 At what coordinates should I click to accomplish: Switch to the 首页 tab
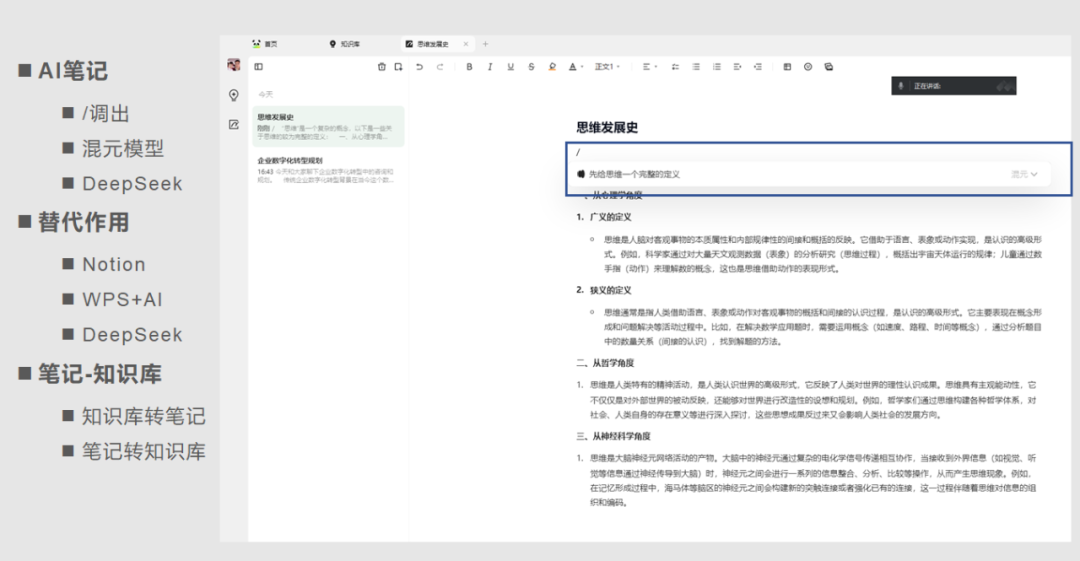265,44
